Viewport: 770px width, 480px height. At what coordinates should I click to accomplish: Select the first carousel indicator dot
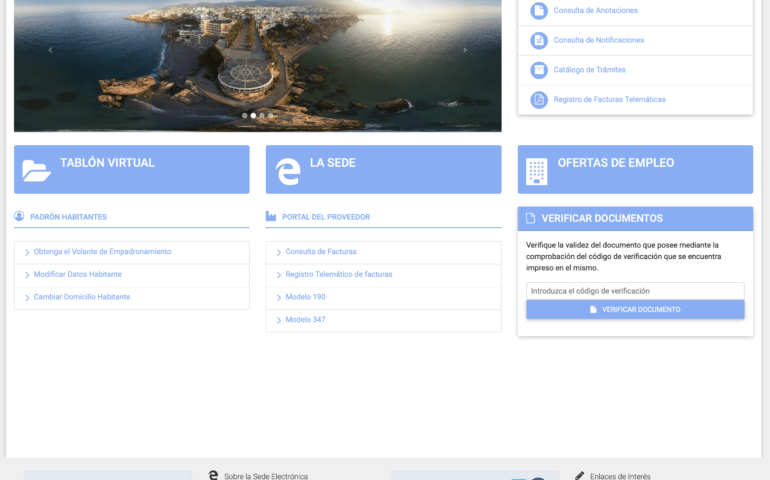pyautogui.click(x=245, y=115)
